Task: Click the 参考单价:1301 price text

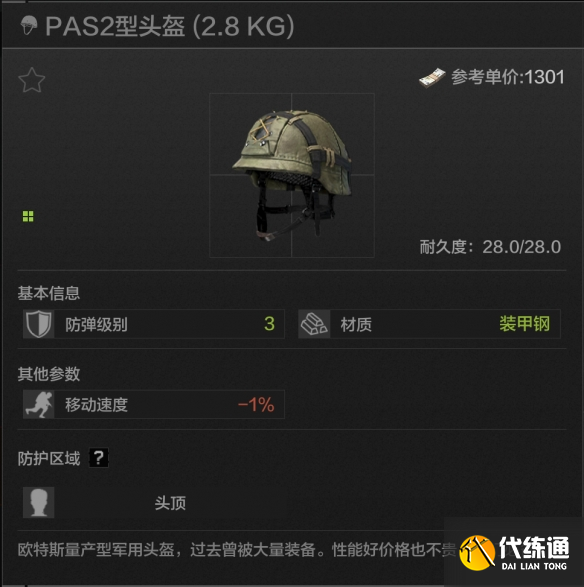Action: [508, 77]
